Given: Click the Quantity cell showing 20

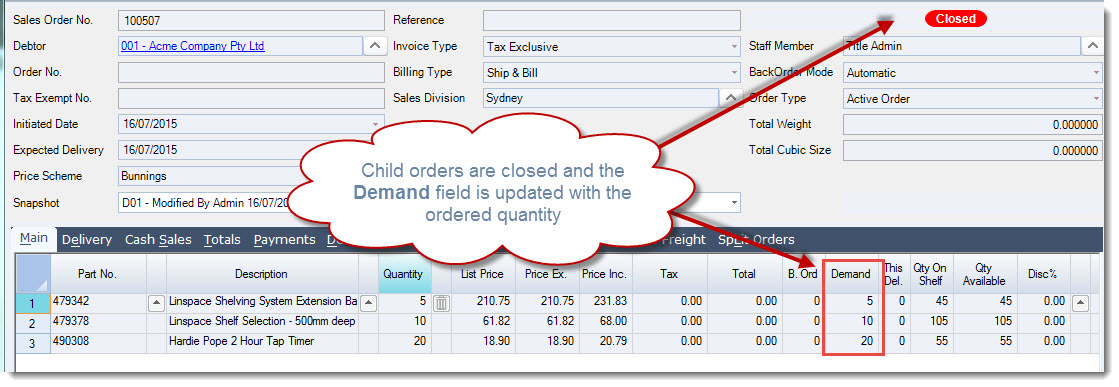Looking at the screenshot, I should tap(405, 342).
